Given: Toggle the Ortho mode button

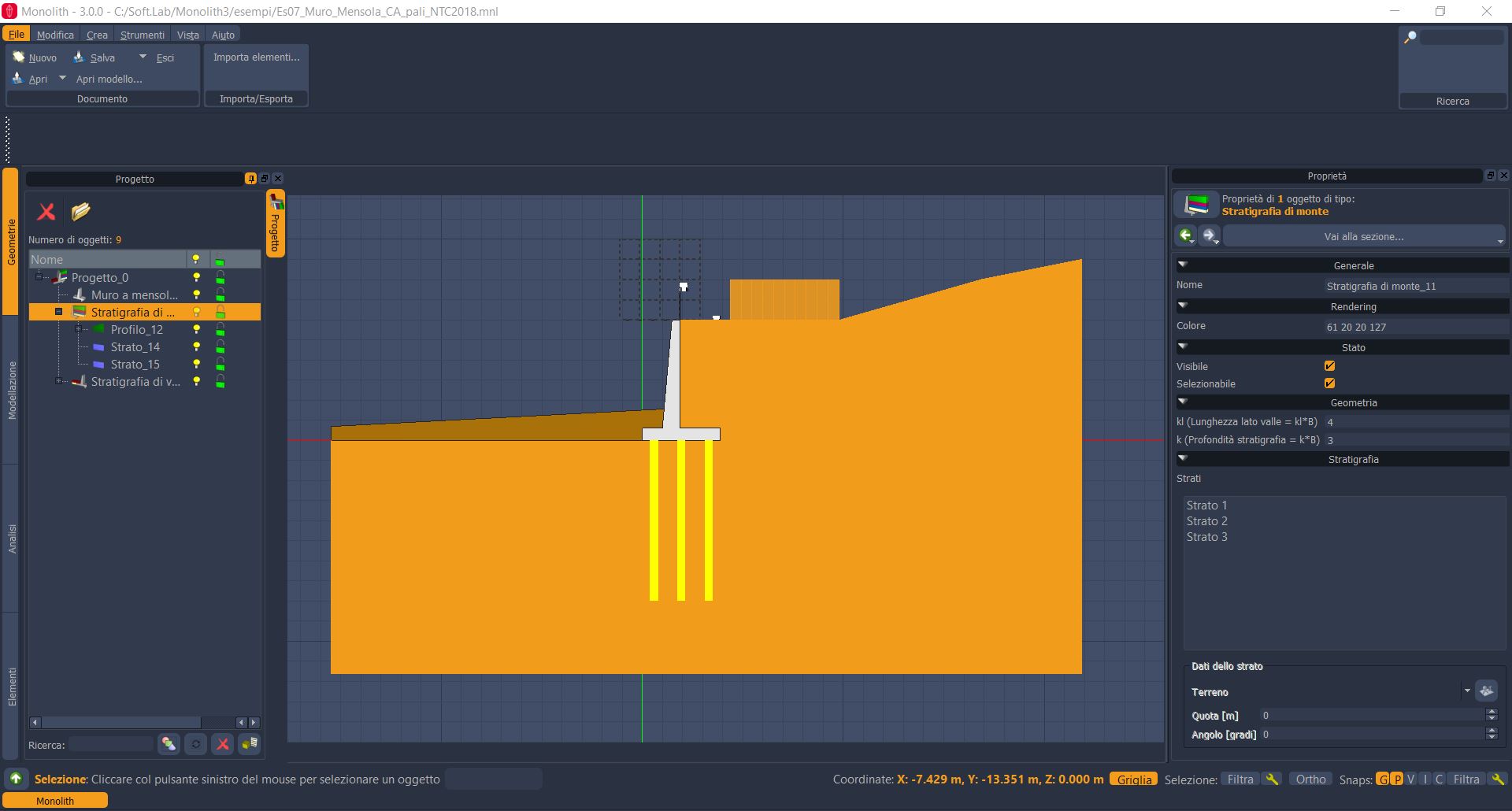Looking at the screenshot, I should [1310, 779].
